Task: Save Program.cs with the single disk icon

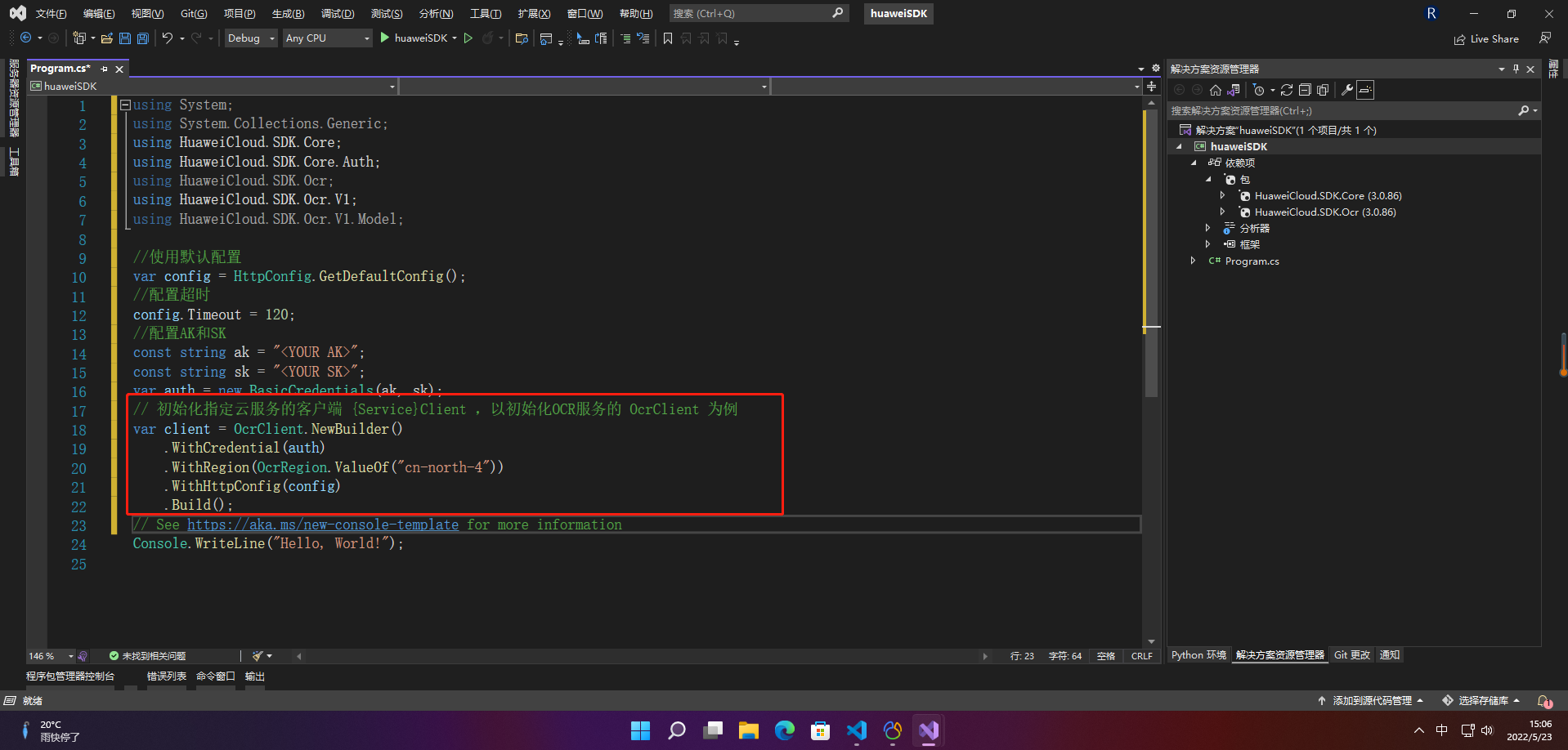Action: point(124,38)
